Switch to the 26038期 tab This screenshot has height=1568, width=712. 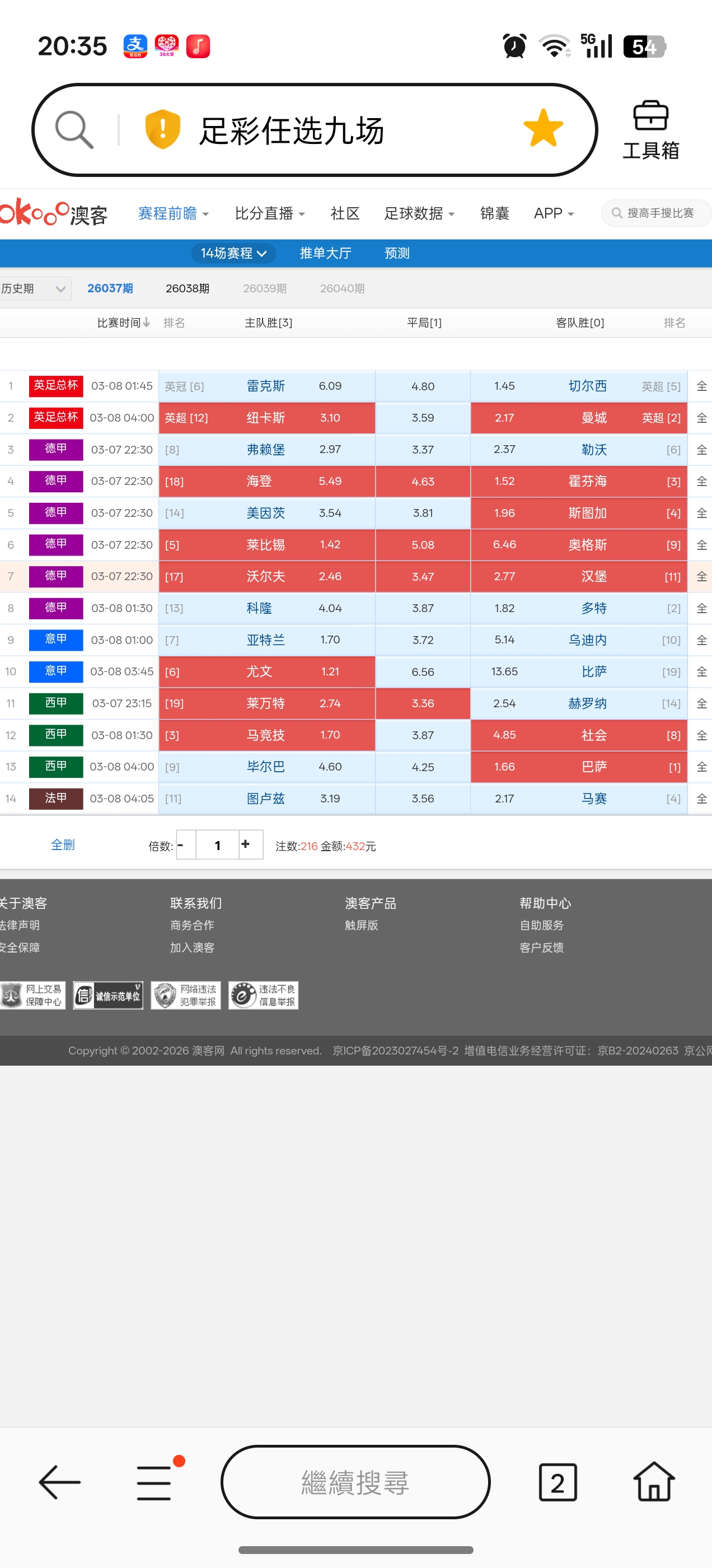tap(188, 288)
